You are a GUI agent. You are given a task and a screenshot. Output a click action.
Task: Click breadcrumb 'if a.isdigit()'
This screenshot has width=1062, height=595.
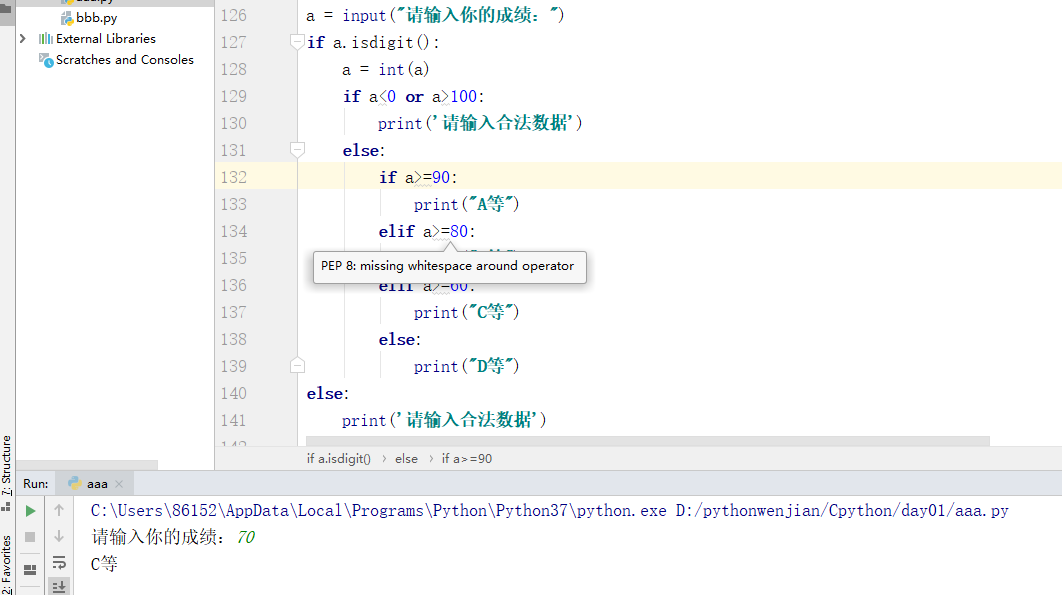point(339,459)
